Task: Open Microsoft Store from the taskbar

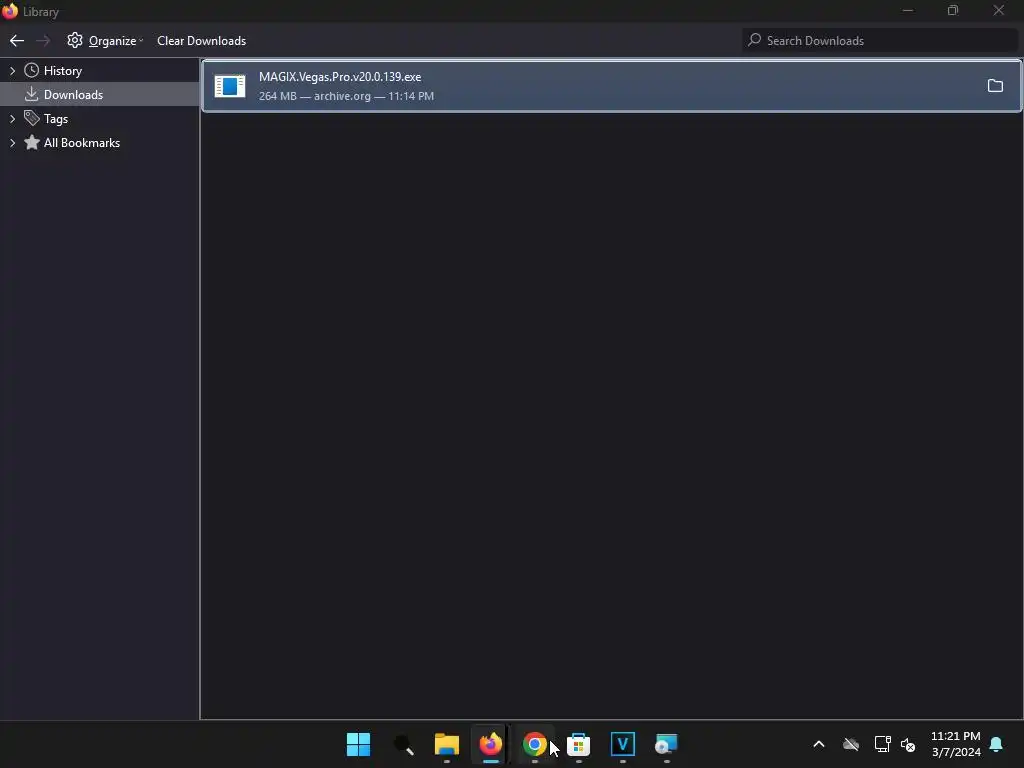Action: (579, 744)
